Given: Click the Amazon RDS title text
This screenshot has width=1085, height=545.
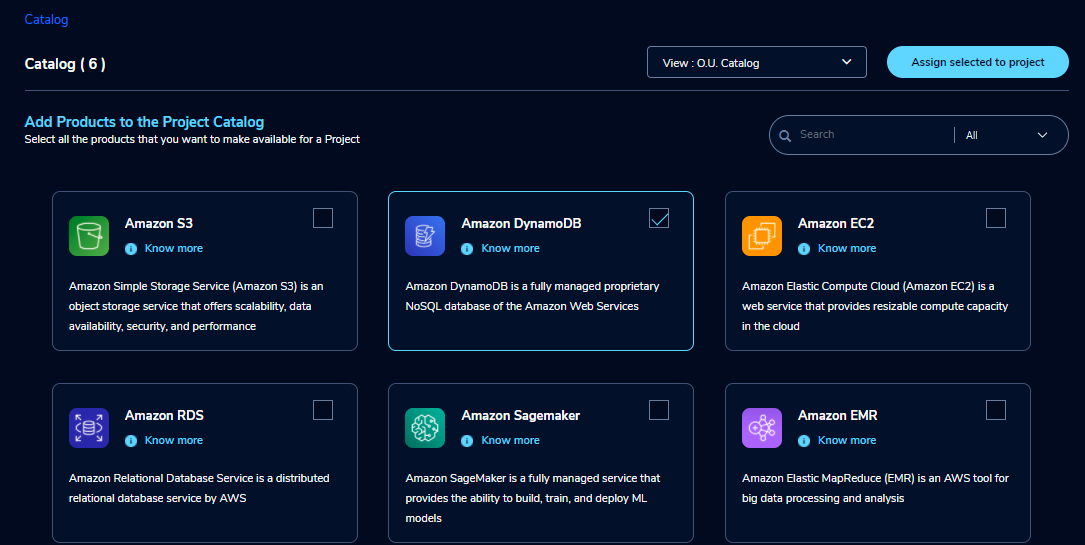Looking at the screenshot, I should point(165,416).
